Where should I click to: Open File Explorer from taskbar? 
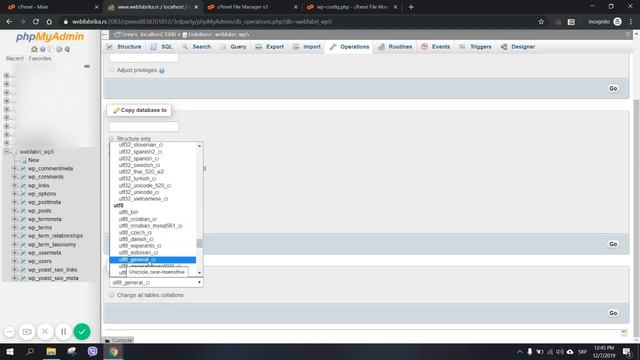click(51, 351)
